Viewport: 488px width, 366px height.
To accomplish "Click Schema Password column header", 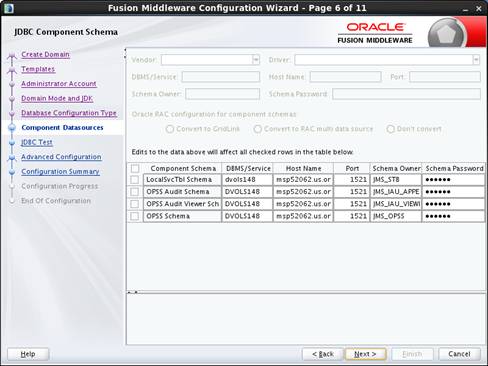I will [454, 168].
